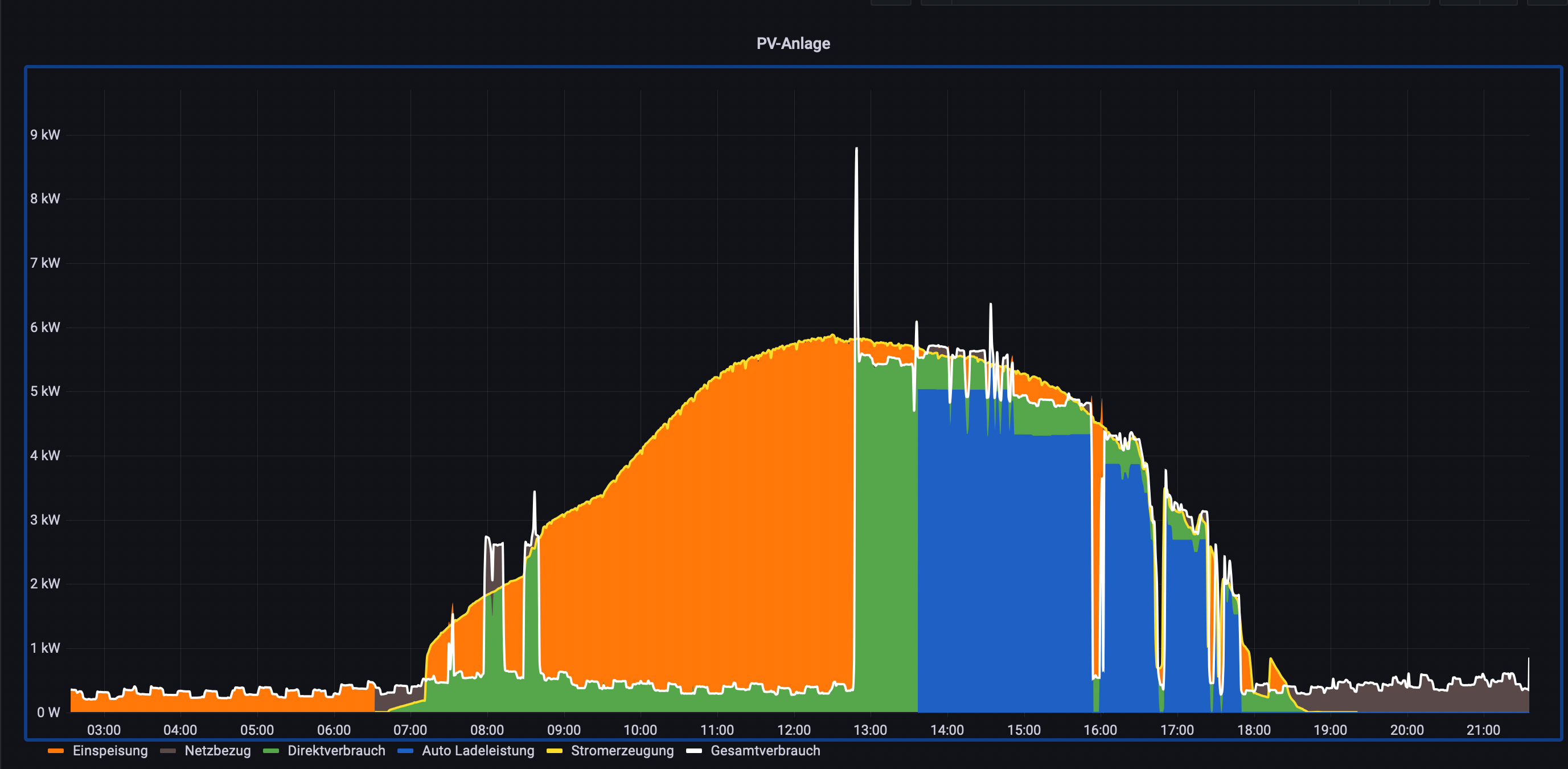This screenshot has width=1568, height=769.
Task: Isolate the Direktverbrauch series via legend
Action: [336, 751]
